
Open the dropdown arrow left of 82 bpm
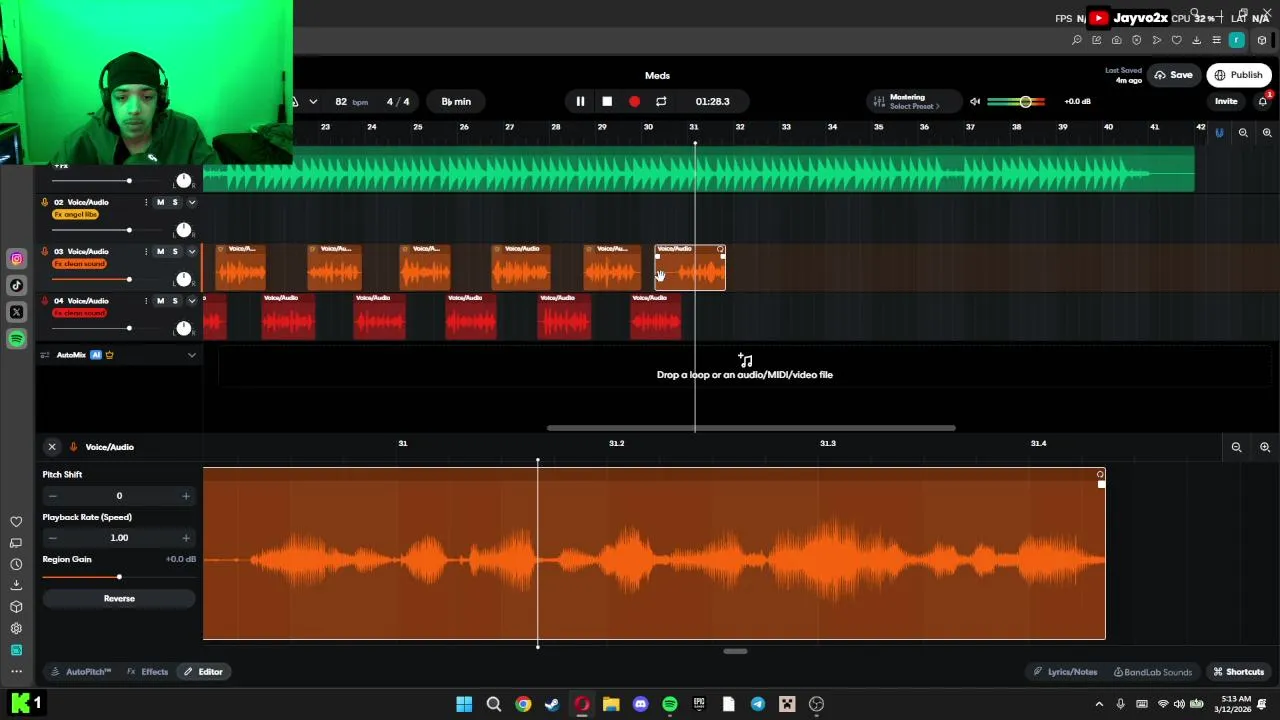(313, 101)
